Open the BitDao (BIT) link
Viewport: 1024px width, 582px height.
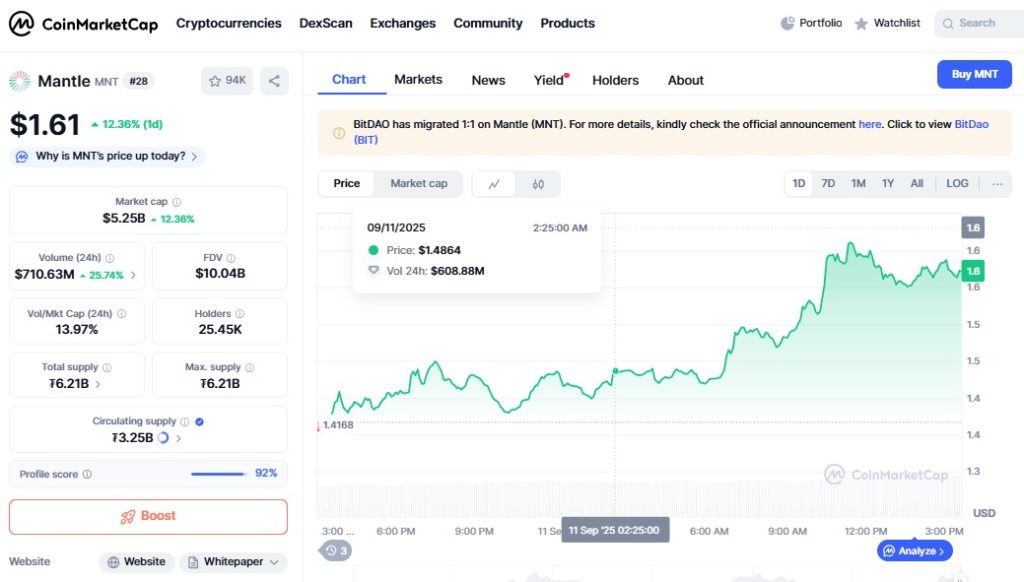pos(971,124)
